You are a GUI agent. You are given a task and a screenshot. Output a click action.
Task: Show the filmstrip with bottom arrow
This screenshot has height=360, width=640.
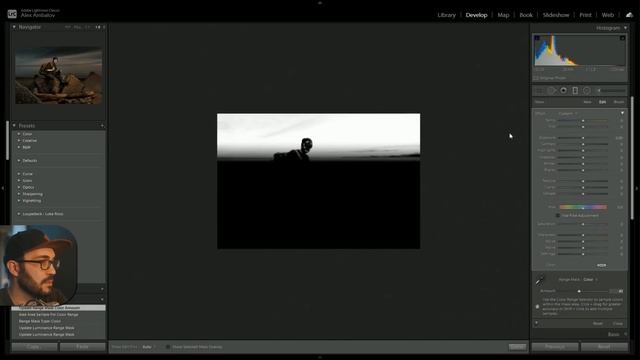(320, 357)
